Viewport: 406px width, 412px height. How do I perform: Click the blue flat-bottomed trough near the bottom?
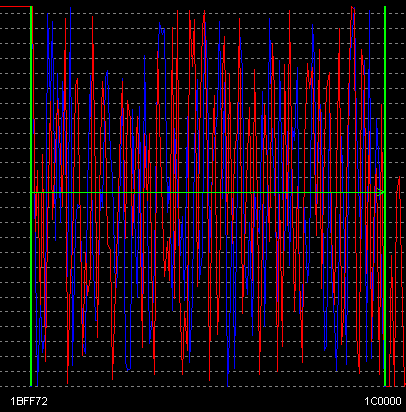pos(128,369)
